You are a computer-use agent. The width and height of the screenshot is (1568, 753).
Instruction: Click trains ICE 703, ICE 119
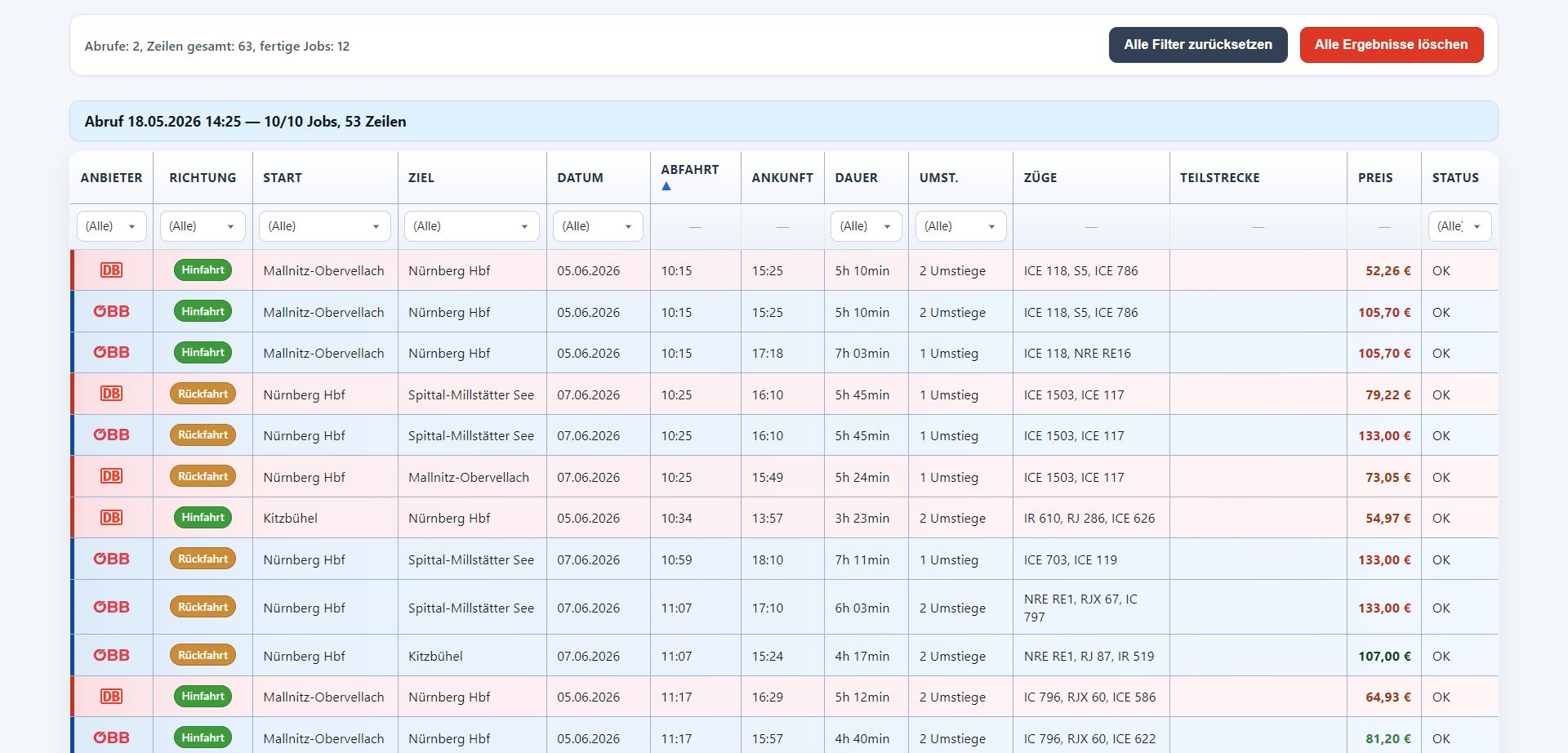1071,559
